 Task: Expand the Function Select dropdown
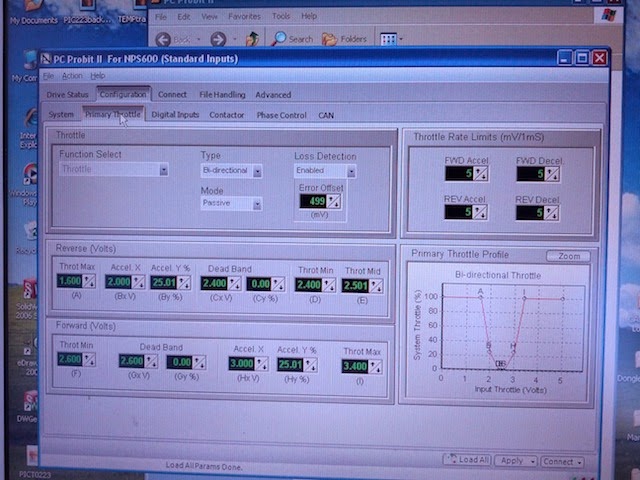pyautogui.click(x=164, y=170)
